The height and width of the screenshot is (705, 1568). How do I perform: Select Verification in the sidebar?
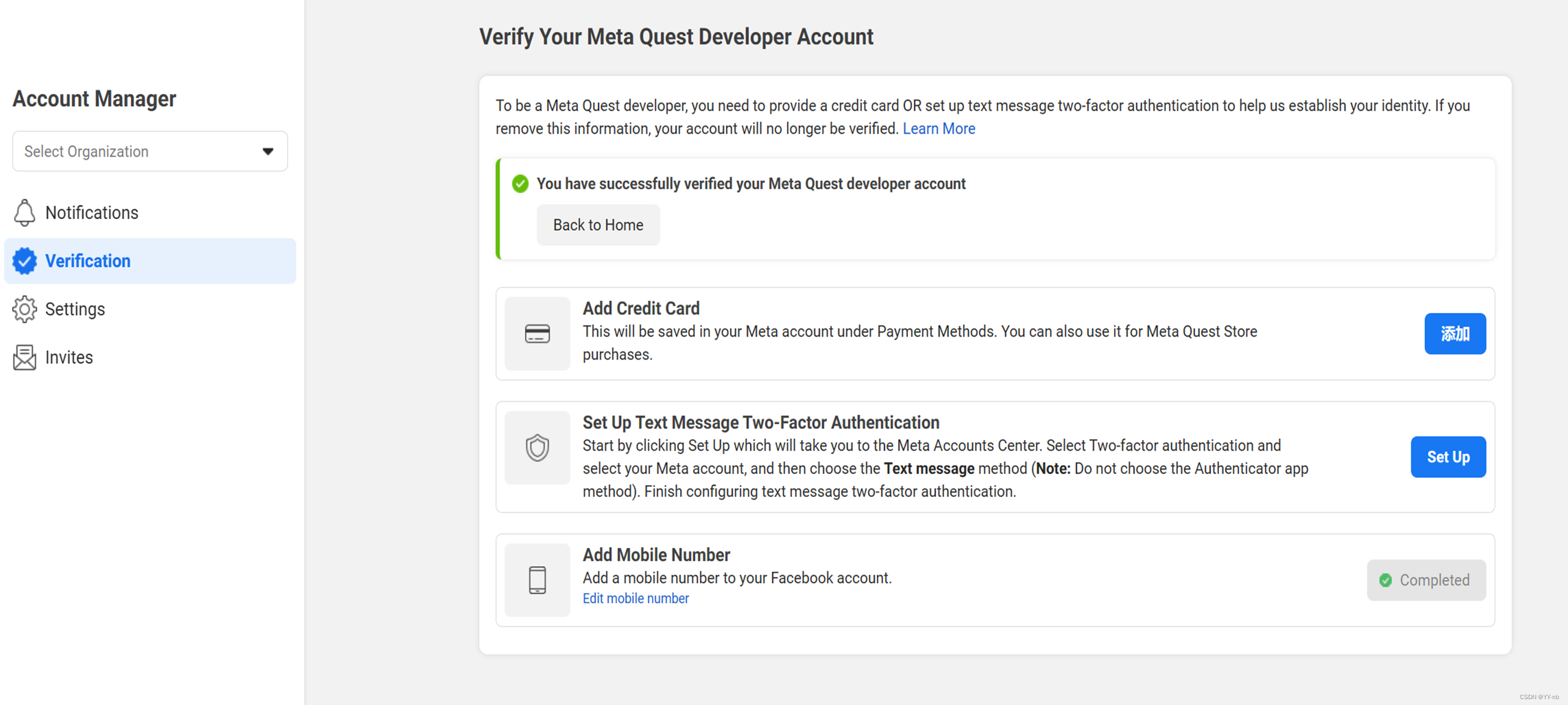coord(88,261)
